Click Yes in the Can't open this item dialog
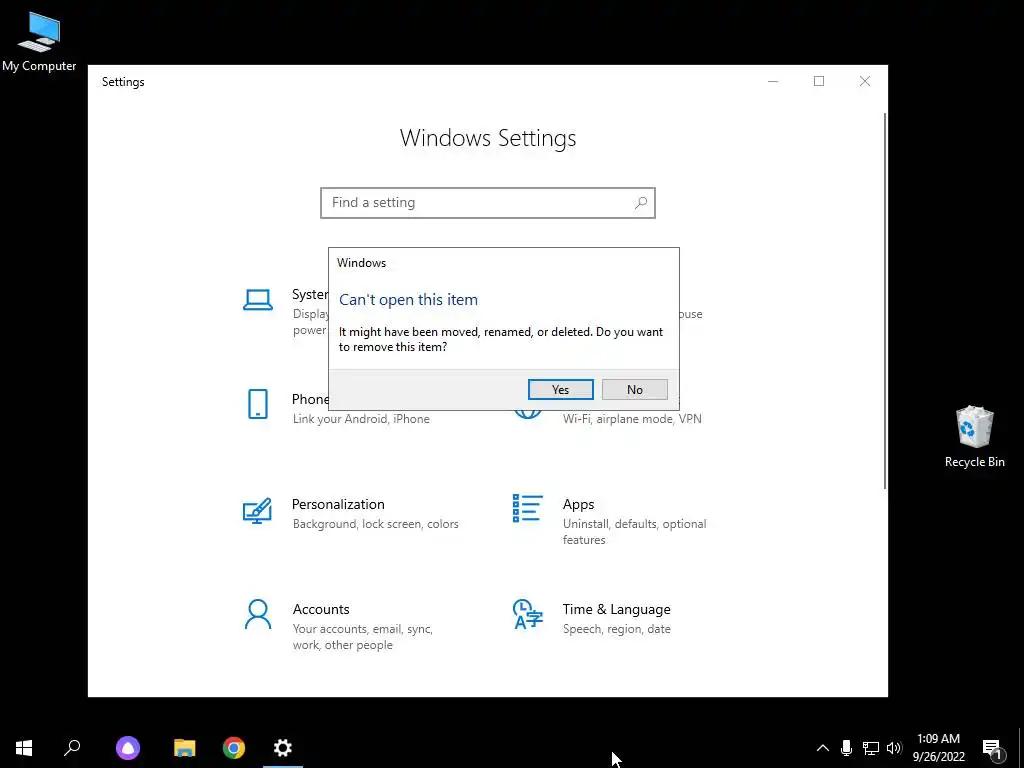 (560, 389)
